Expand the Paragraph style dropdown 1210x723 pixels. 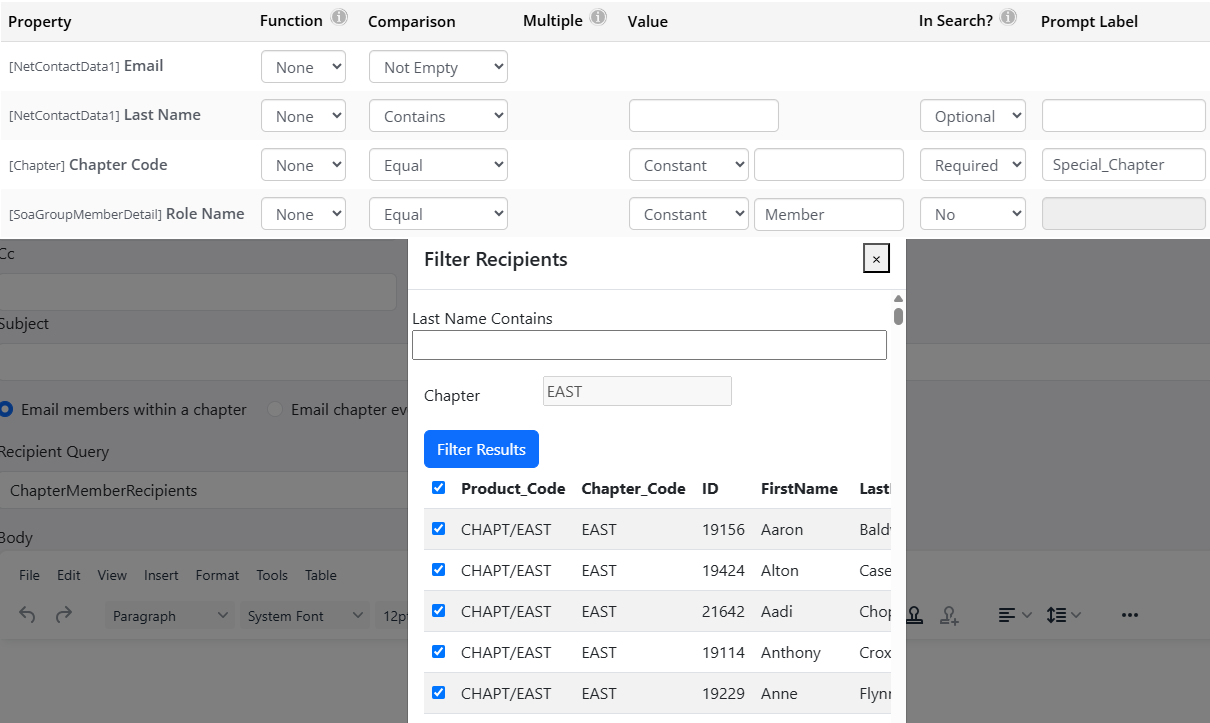(169, 616)
